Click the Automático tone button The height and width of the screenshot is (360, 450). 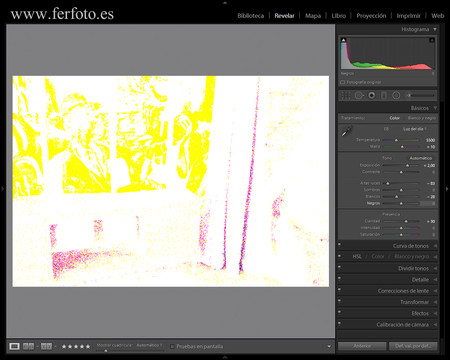point(421,158)
